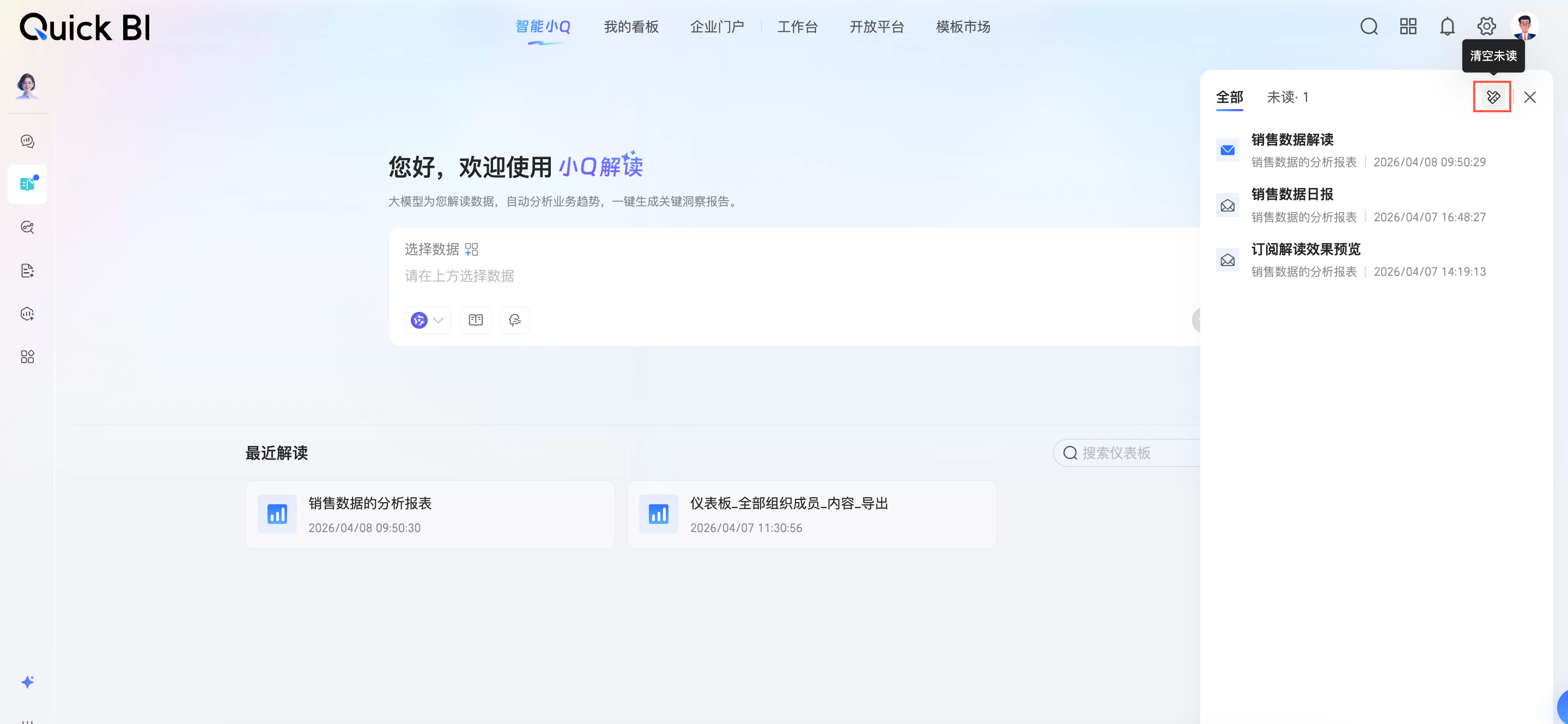The width and height of the screenshot is (1568, 724).
Task: Click the timestamp 2026/04/08 09:50:29
Action: (1430, 162)
